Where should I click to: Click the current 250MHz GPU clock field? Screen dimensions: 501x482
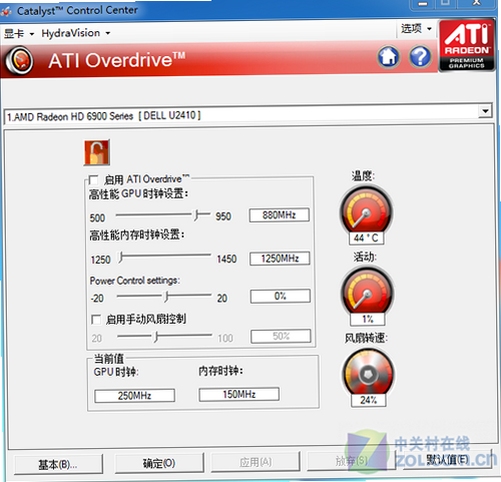(135, 396)
